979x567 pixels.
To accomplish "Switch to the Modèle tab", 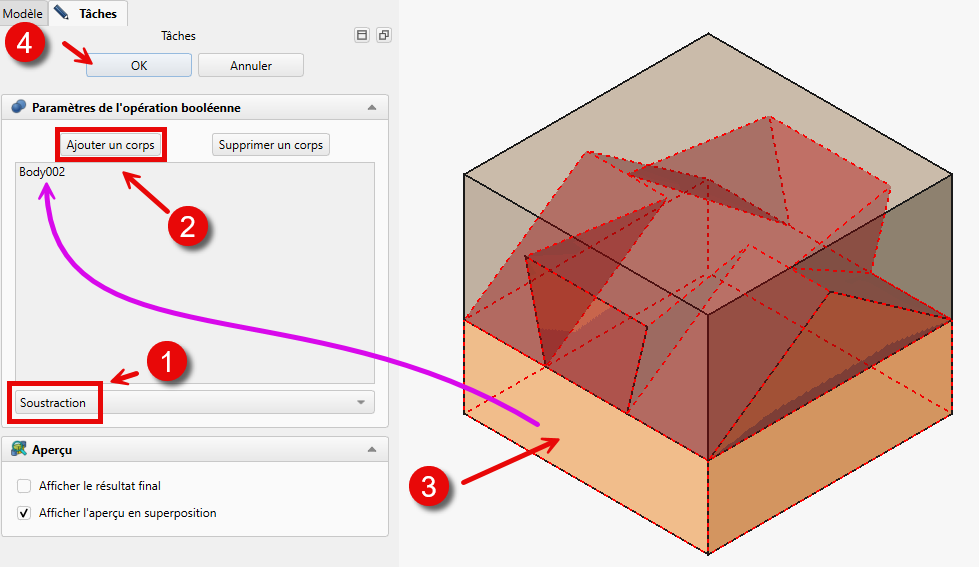I will (x=23, y=14).
